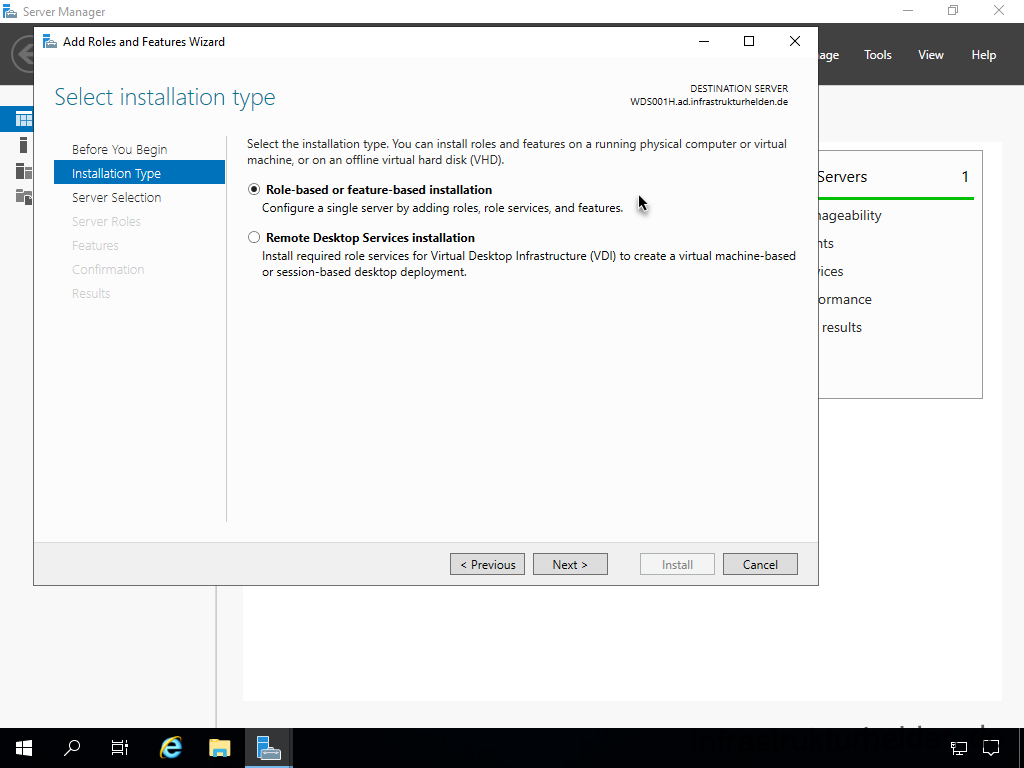The image size is (1024, 768).
Task: Click the Previous button
Action: click(x=487, y=564)
